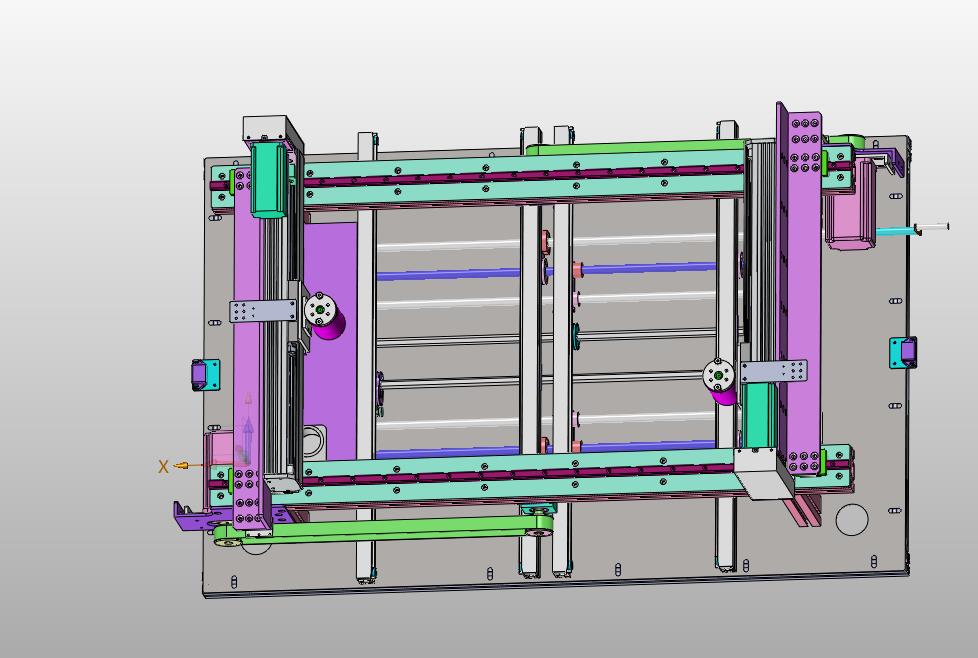Pick the long green belt guard at bottom

384,530
